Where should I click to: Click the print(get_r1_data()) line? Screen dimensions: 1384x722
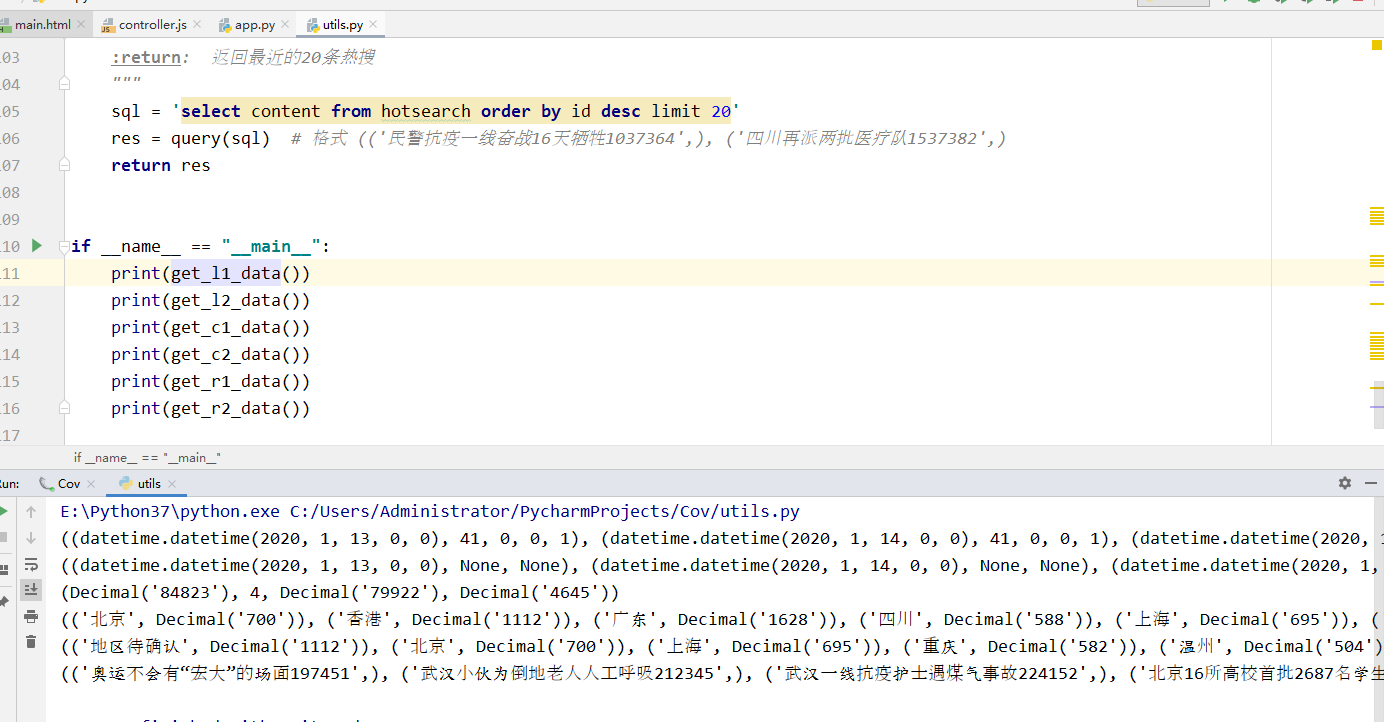(x=211, y=381)
